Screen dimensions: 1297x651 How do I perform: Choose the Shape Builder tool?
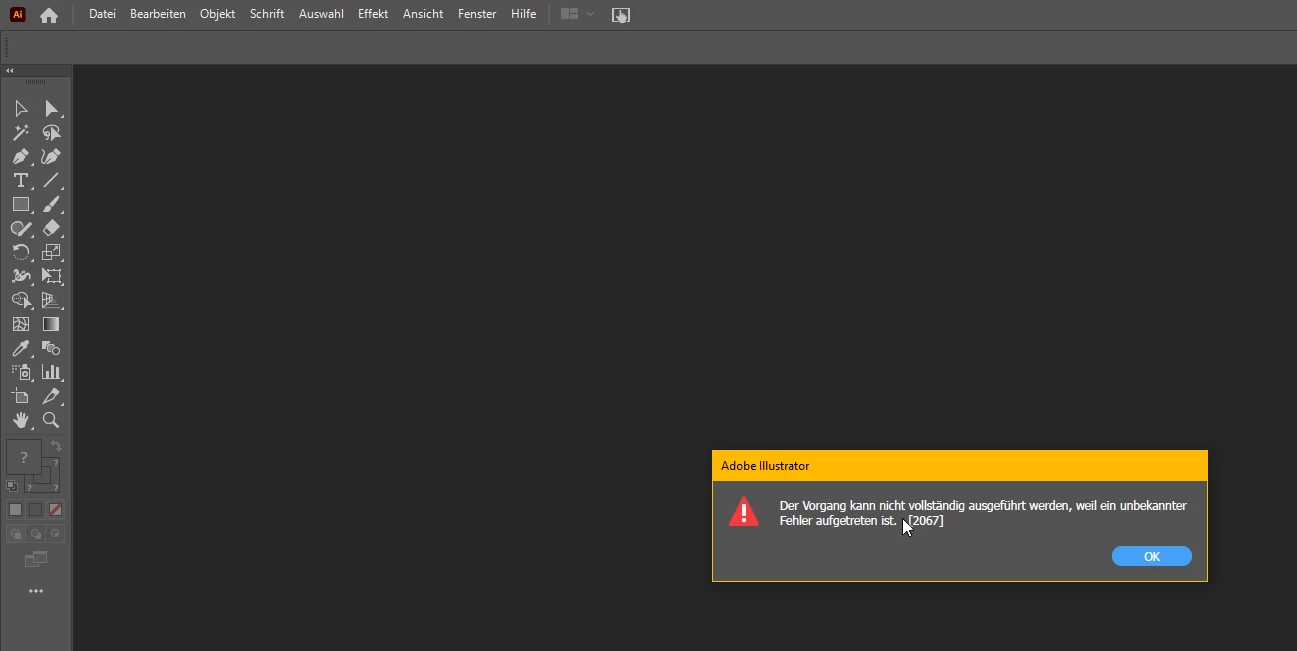tap(20, 300)
